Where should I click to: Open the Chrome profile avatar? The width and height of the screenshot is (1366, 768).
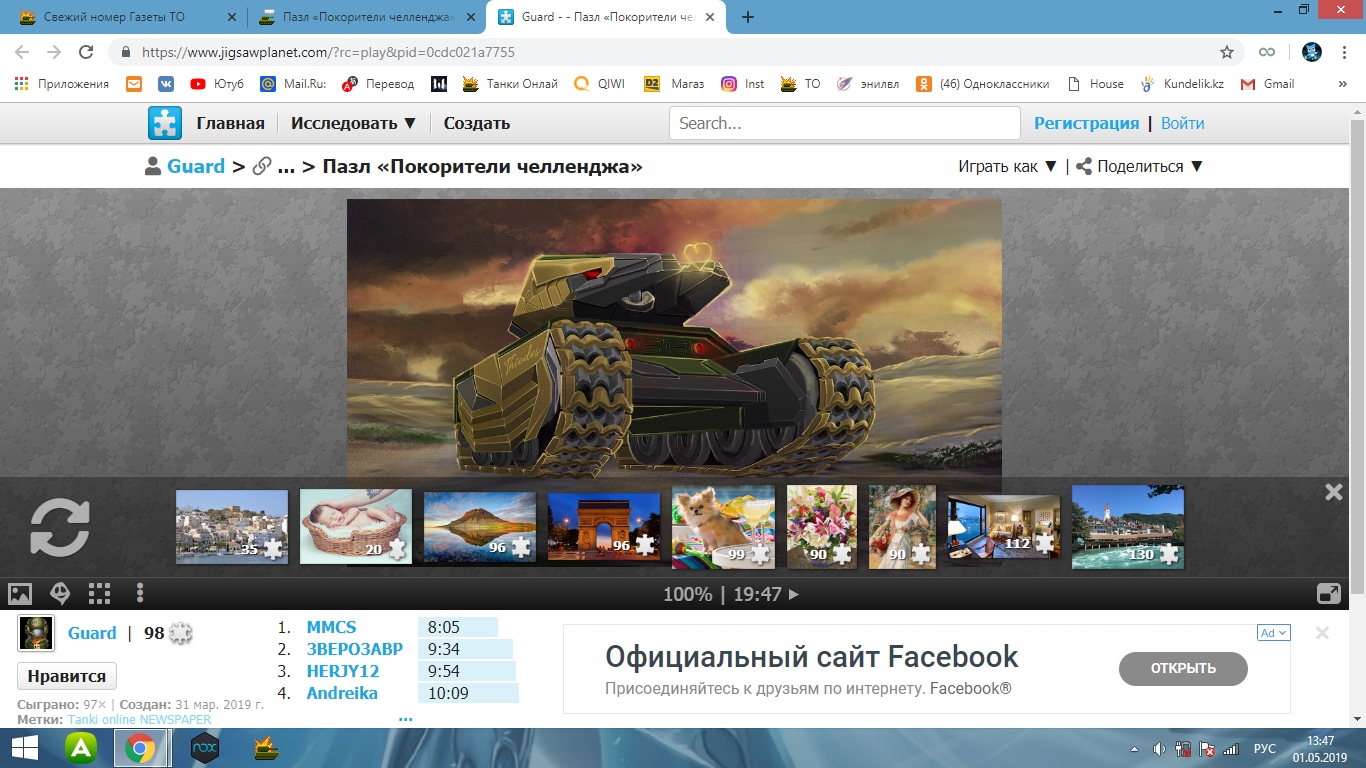click(1312, 52)
